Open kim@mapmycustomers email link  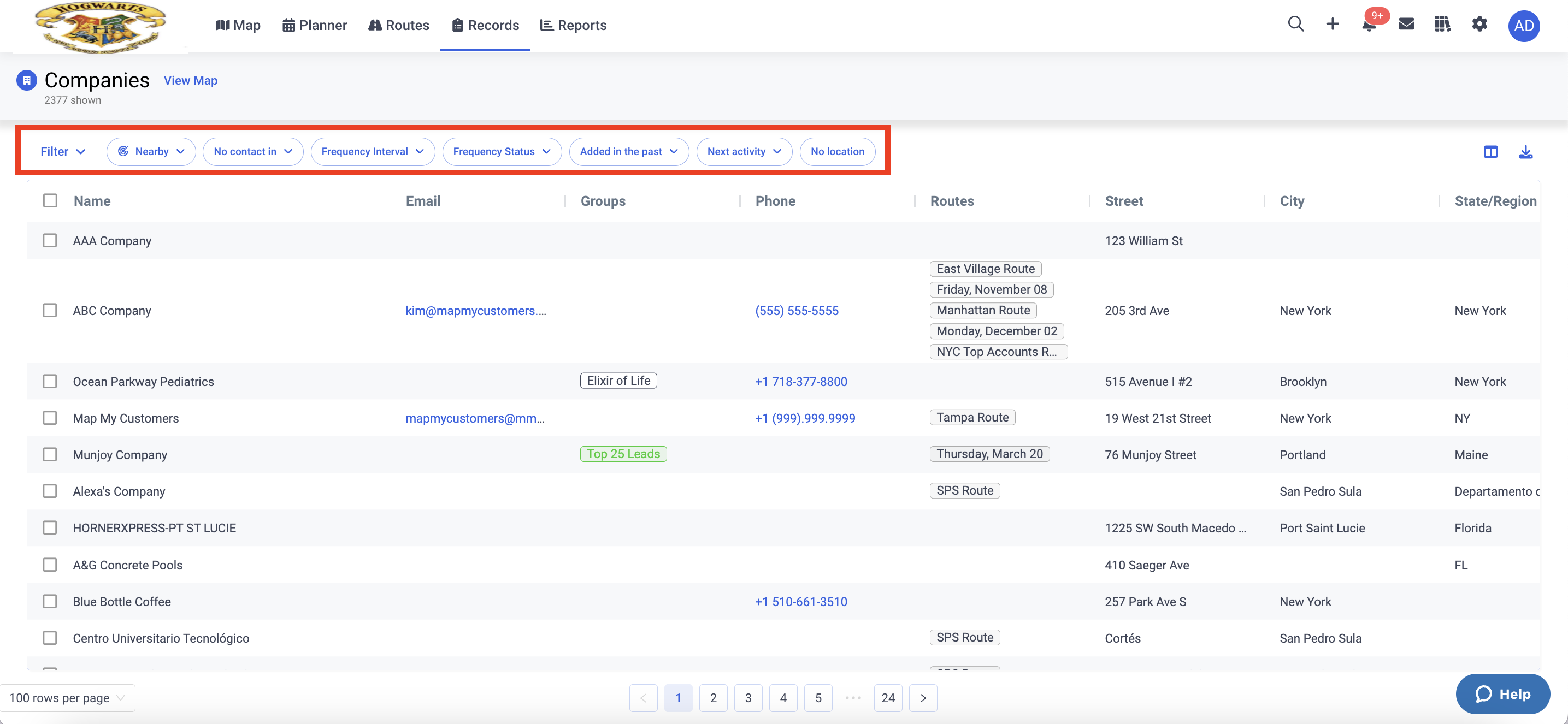(476, 310)
